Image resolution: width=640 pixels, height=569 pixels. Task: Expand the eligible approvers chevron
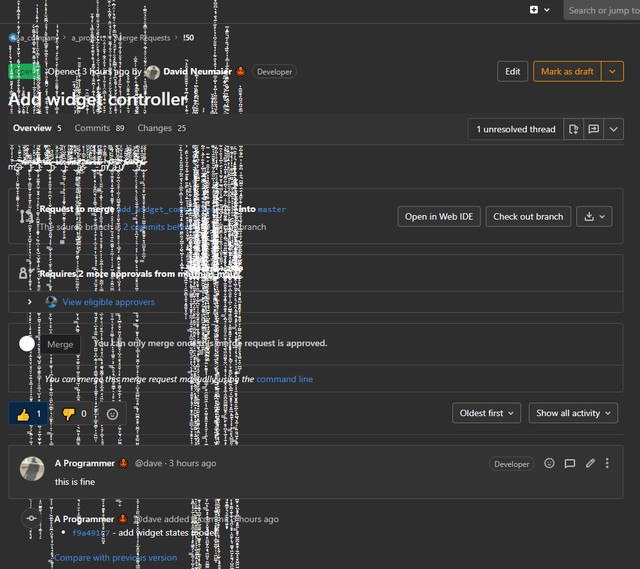[x=29, y=302]
